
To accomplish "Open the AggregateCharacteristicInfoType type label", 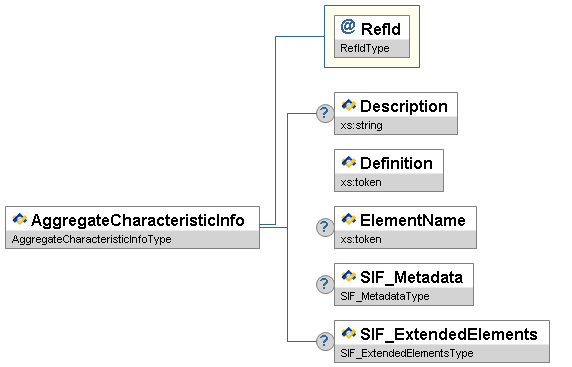I will pos(92,239).
